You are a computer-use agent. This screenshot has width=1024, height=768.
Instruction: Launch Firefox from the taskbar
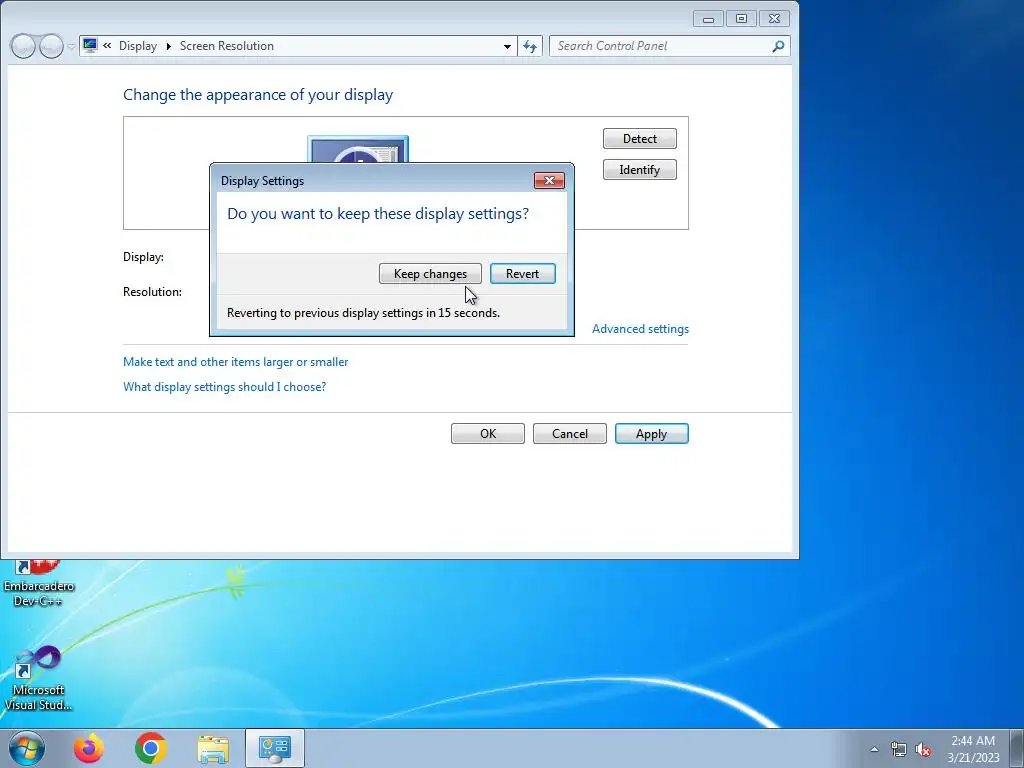pyautogui.click(x=89, y=748)
